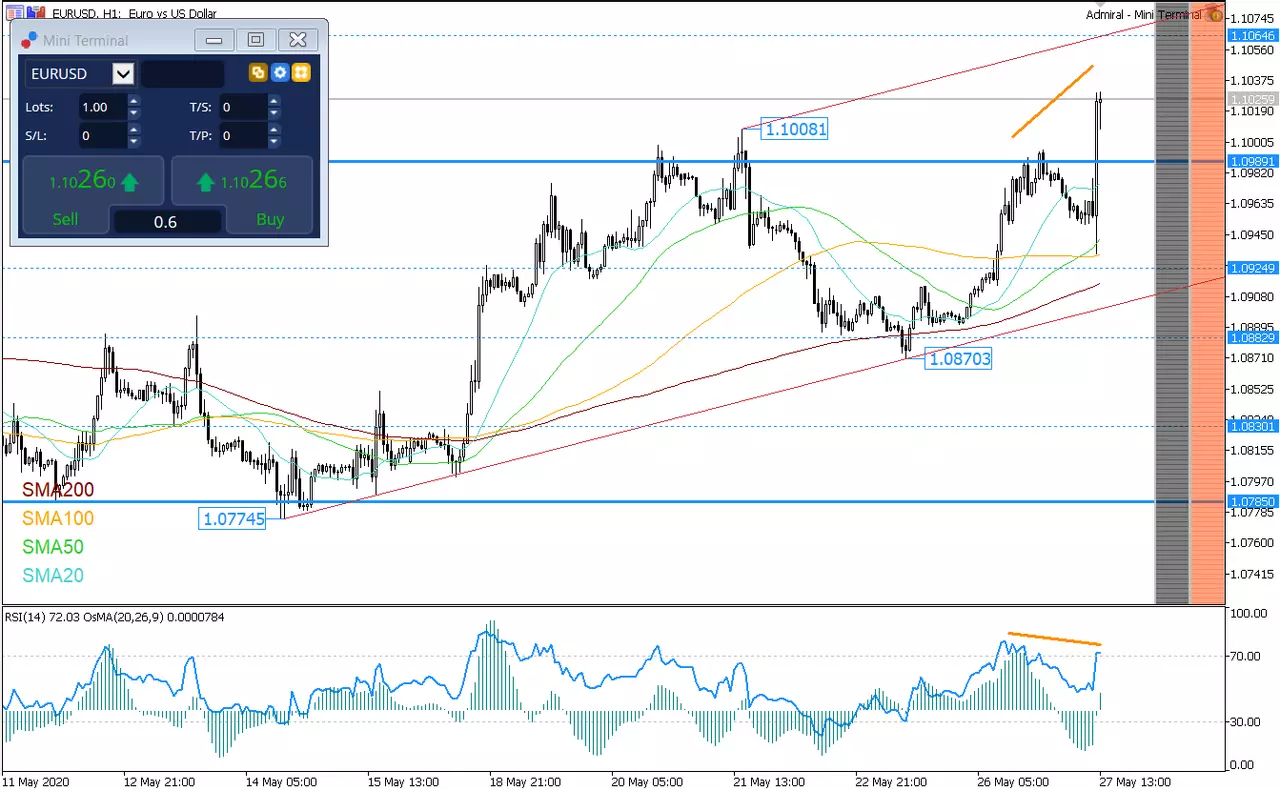
Task: Click the T/P input field
Action: 243,136
